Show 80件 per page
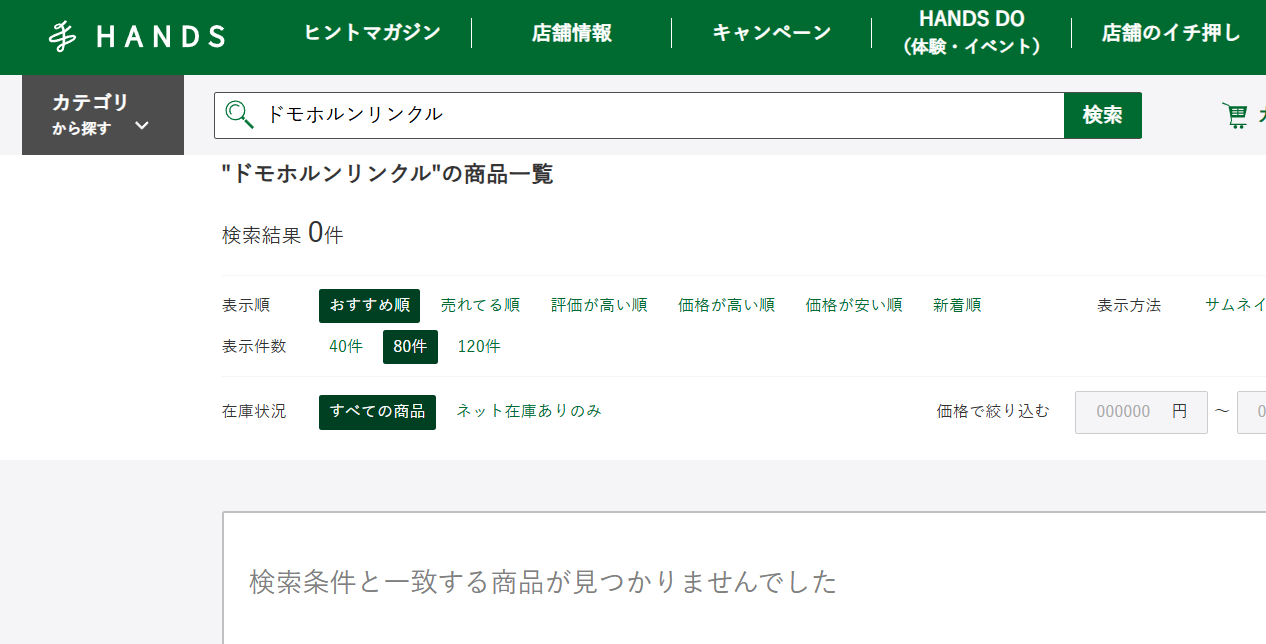The width and height of the screenshot is (1266, 644). [x=410, y=347]
